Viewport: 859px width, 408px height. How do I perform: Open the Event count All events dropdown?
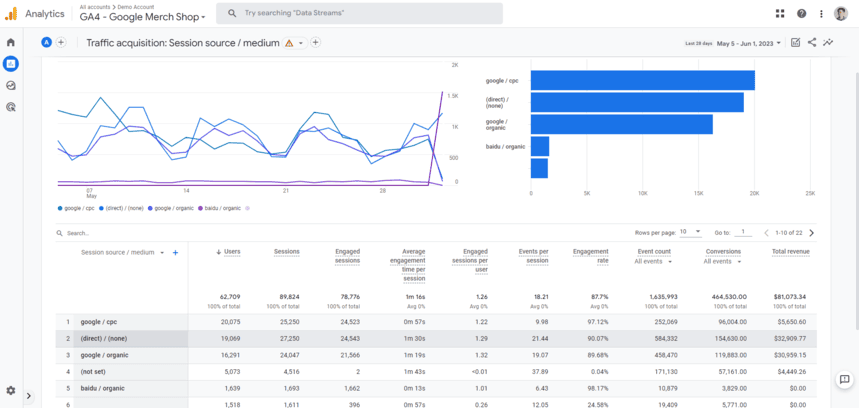tap(654, 262)
